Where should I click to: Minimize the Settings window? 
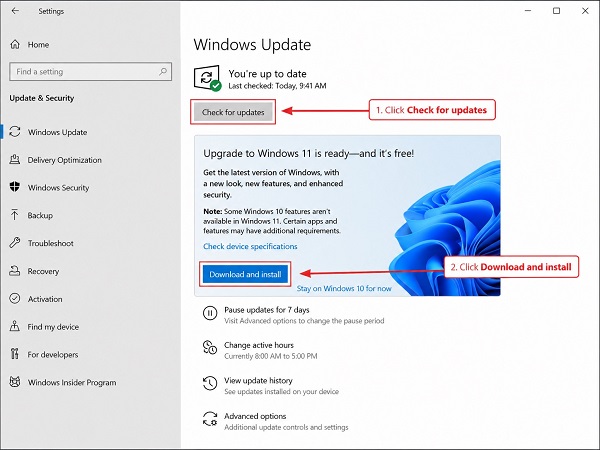coord(528,11)
